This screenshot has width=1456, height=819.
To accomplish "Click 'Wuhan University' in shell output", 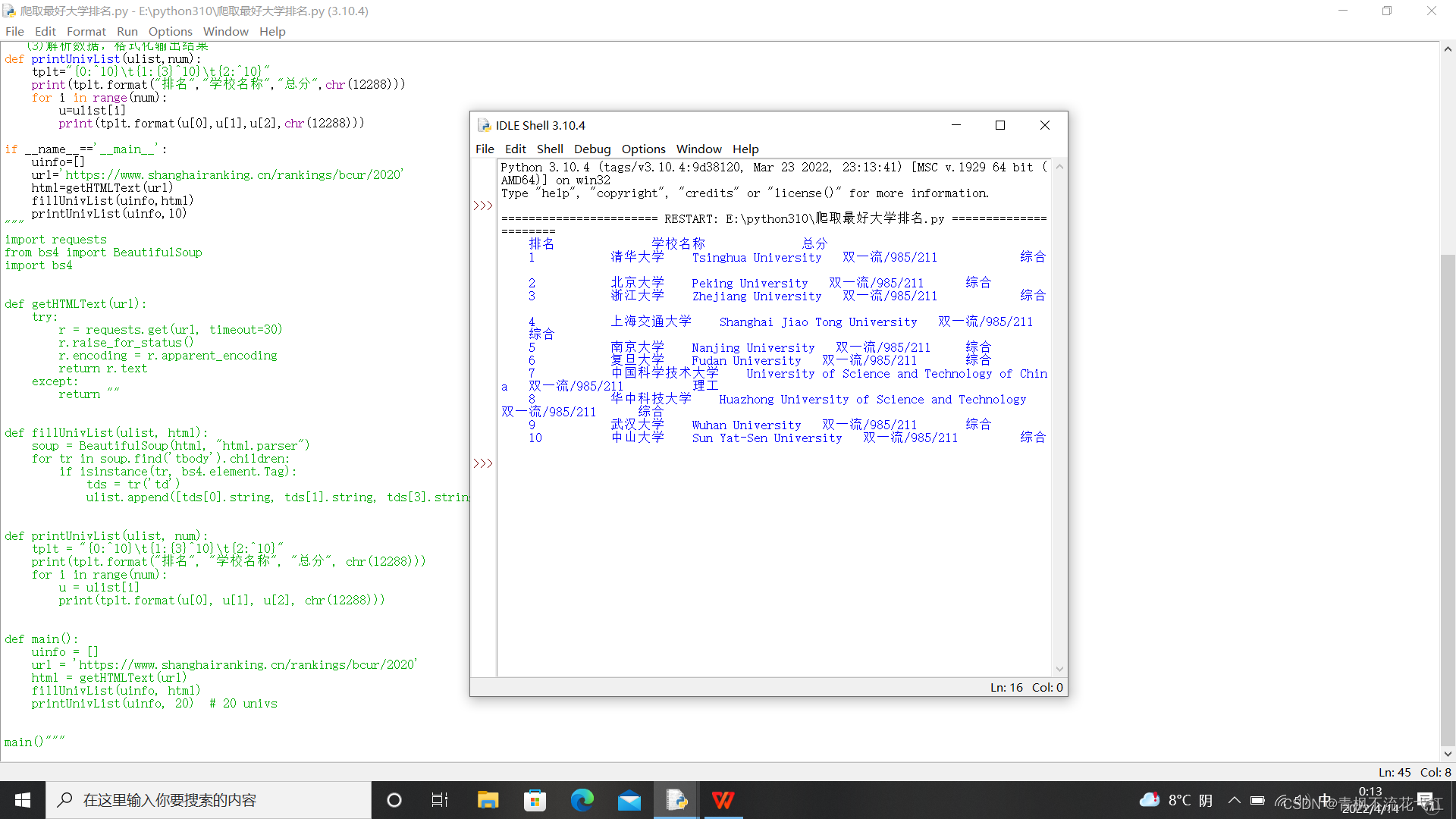I will pyautogui.click(x=746, y=425).
